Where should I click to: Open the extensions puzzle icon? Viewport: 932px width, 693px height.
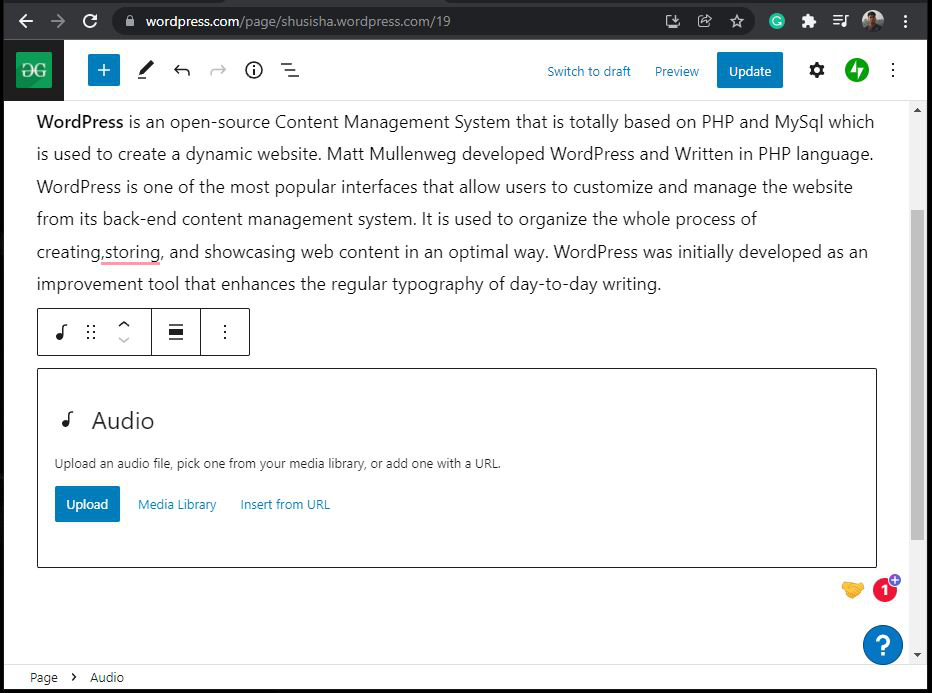click(808, 21)
